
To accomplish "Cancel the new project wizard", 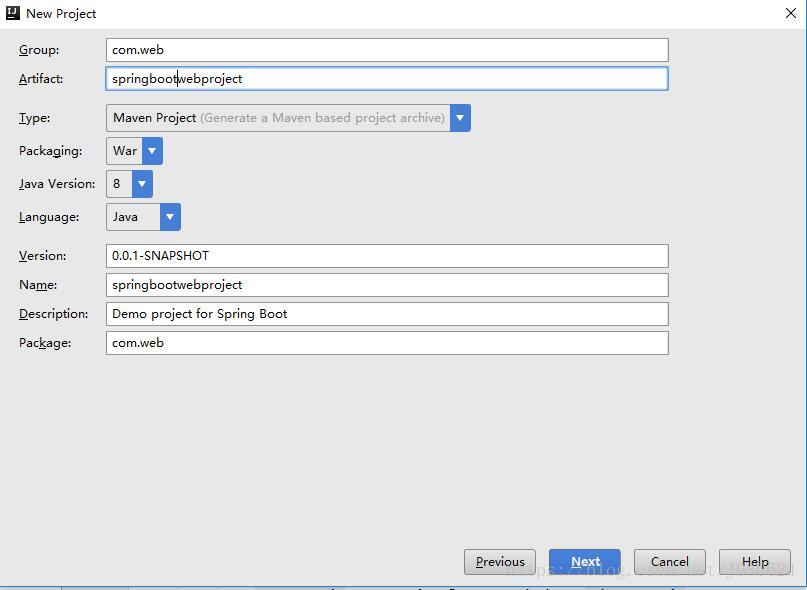I will pyautogui.click(x=670, y=562).
